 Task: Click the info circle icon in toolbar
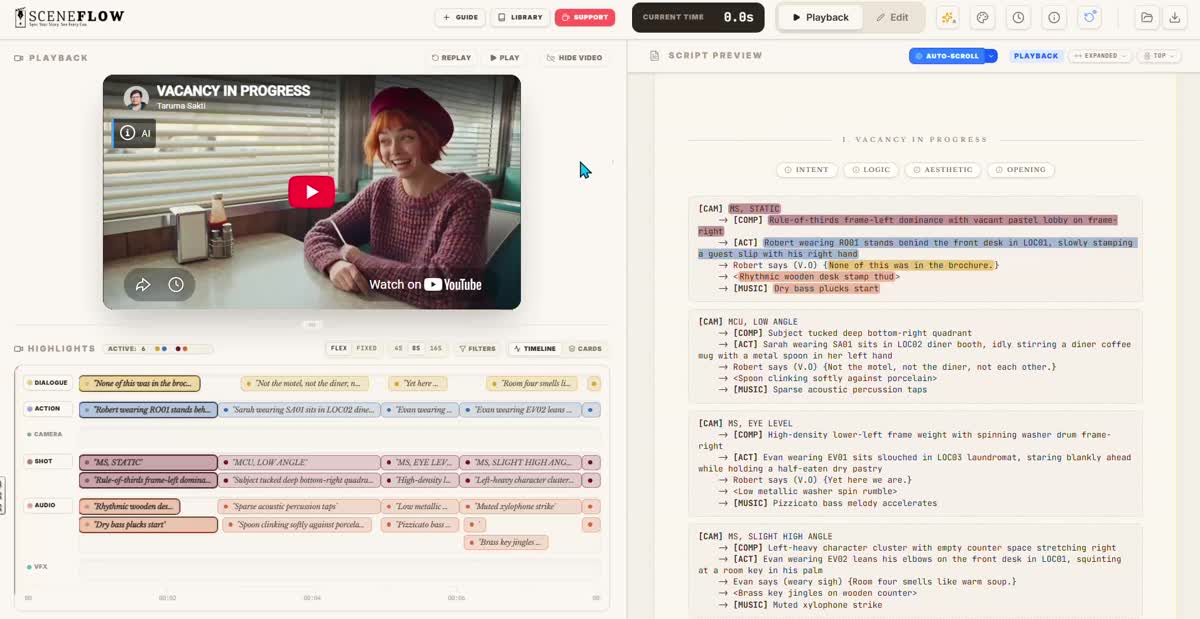(x=1054, y=17)
